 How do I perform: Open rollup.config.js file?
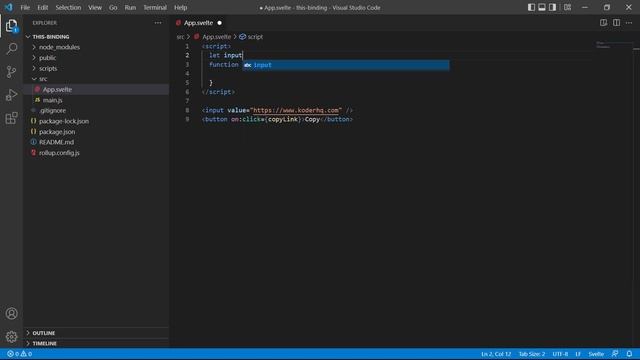point(59,153)
